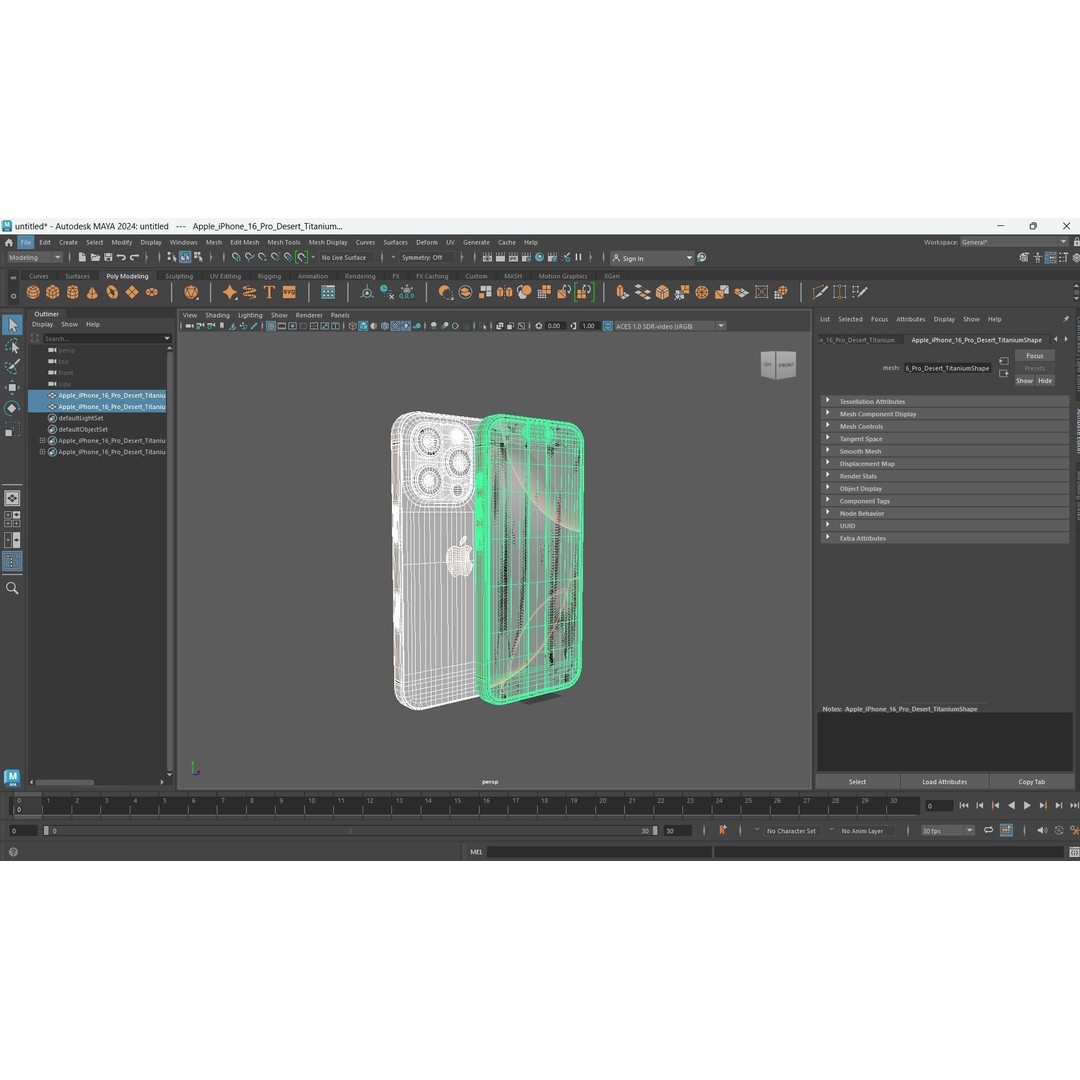
Task: Create a polygon cube from the shelf
Action: click(52, 292)
